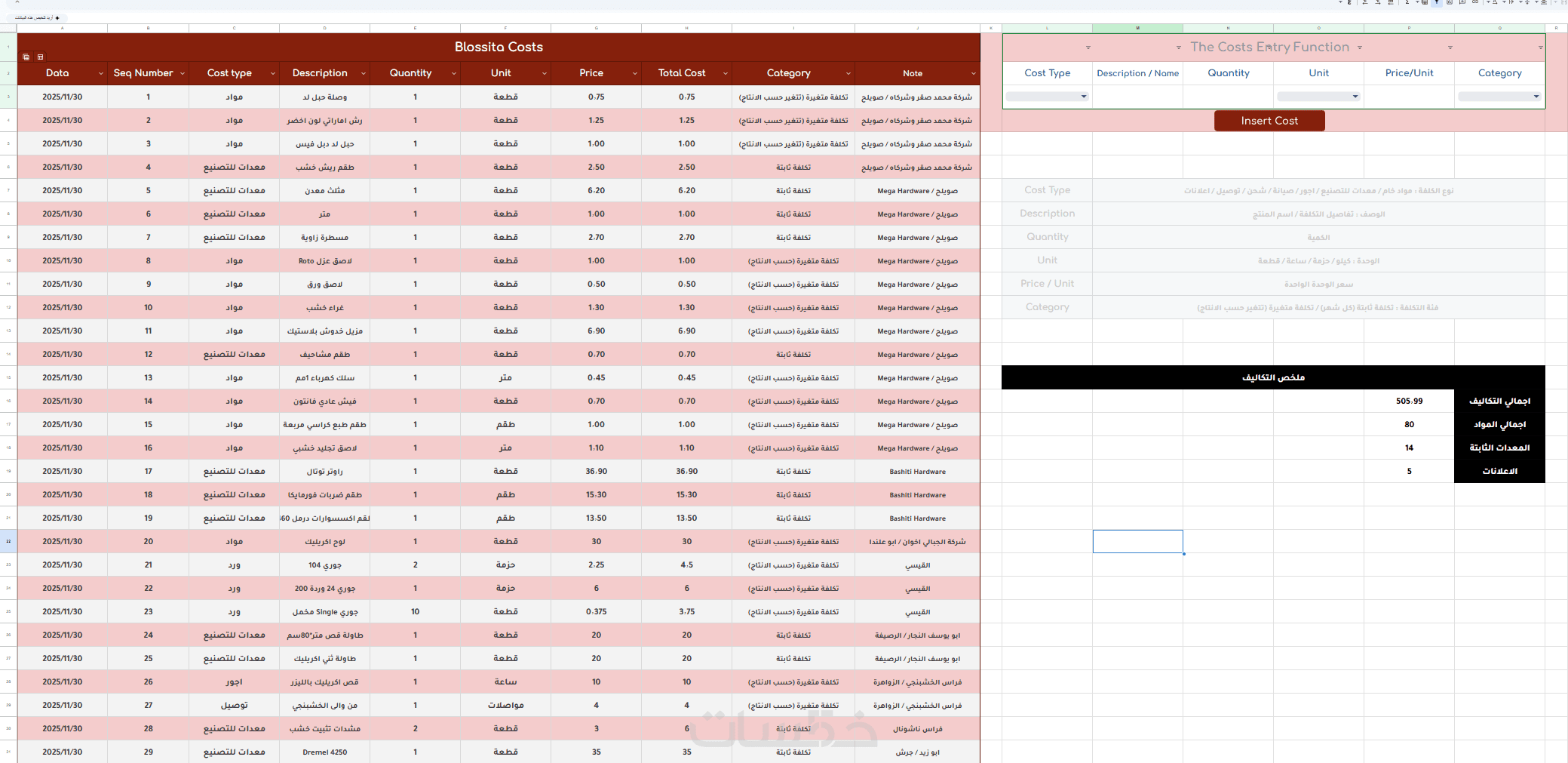Viewport: 1568px width, 763px height.
Task: Click the اجمالي التكاليف summary label
Action: (1499, 401)
